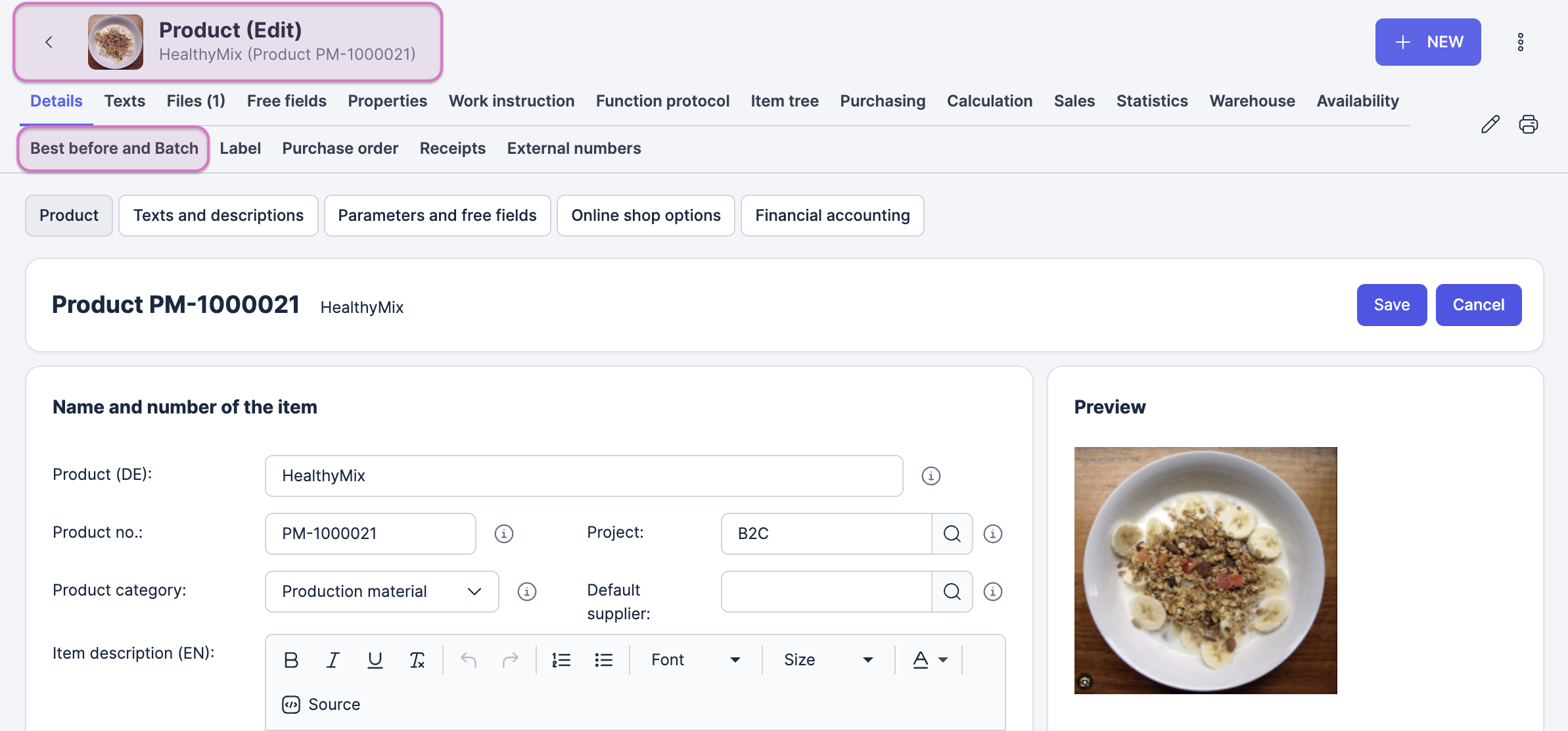Toggle bold formatting in editor
The image size is (1568, 731).
pyautogui.click(x=291, y=659)
